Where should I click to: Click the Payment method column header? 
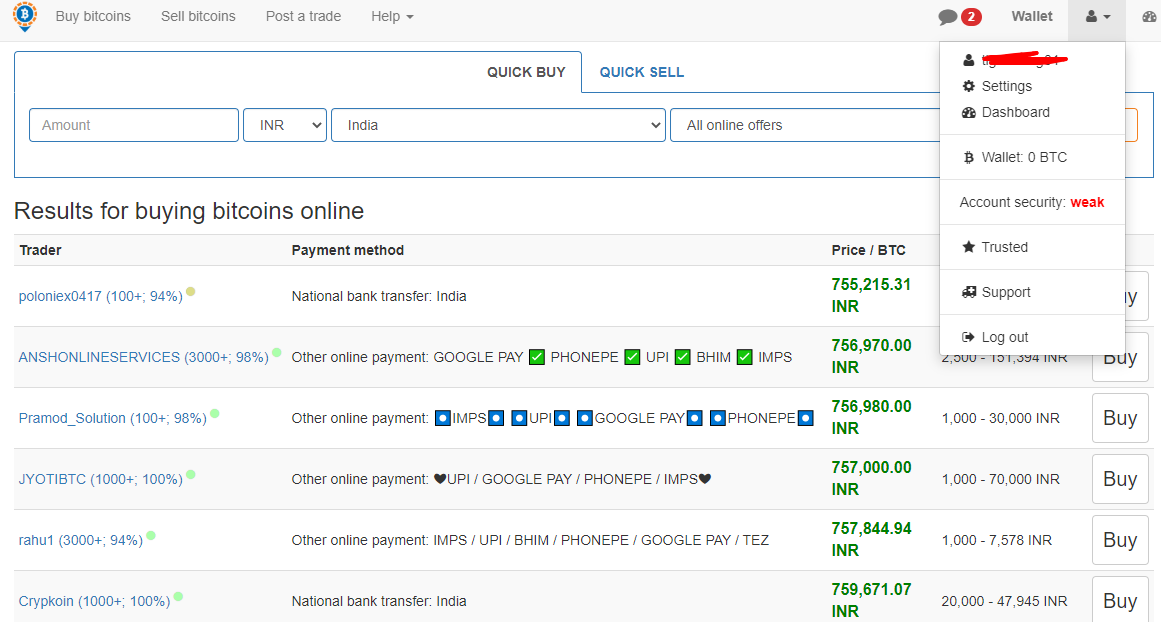click(x=348, y=250)
